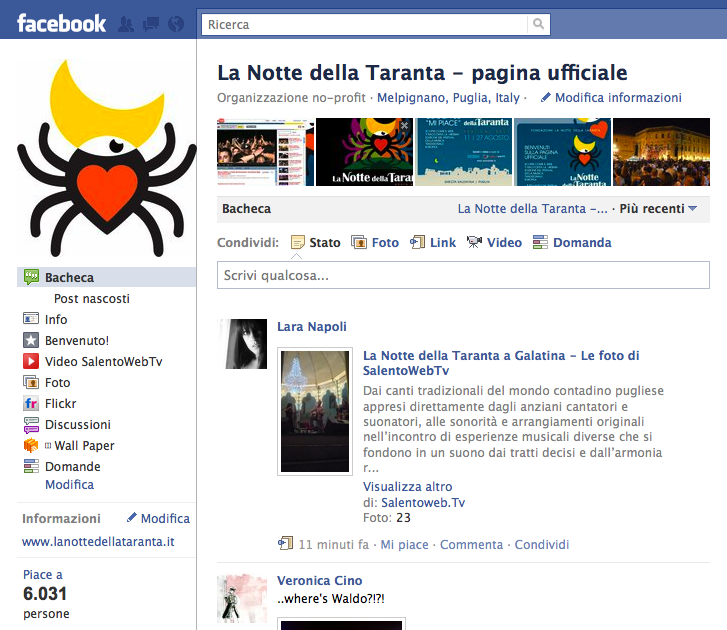
Task: Click the Info sidebar icon
Action: pos(31,319)
